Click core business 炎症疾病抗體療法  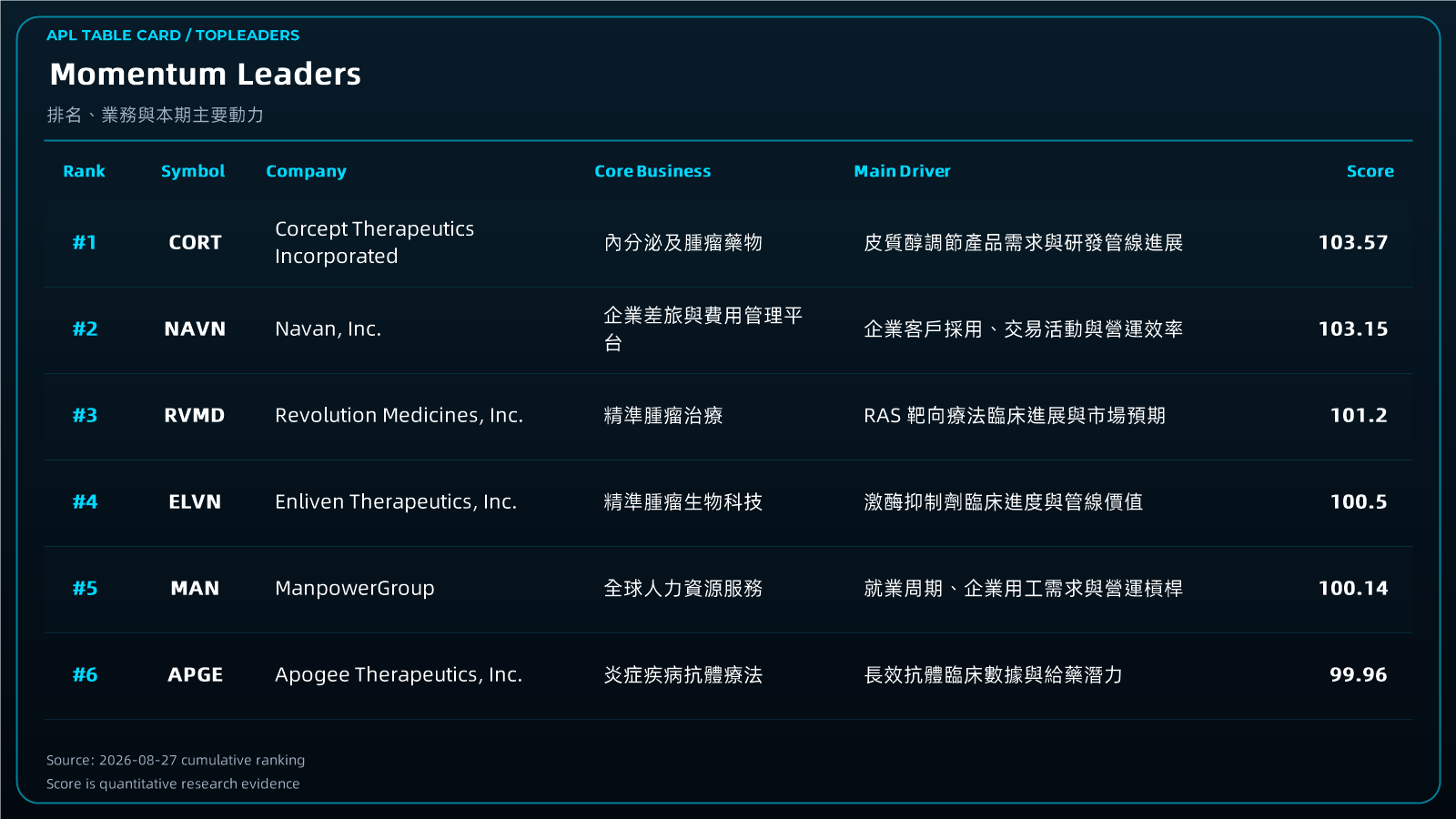pos(683,674)
